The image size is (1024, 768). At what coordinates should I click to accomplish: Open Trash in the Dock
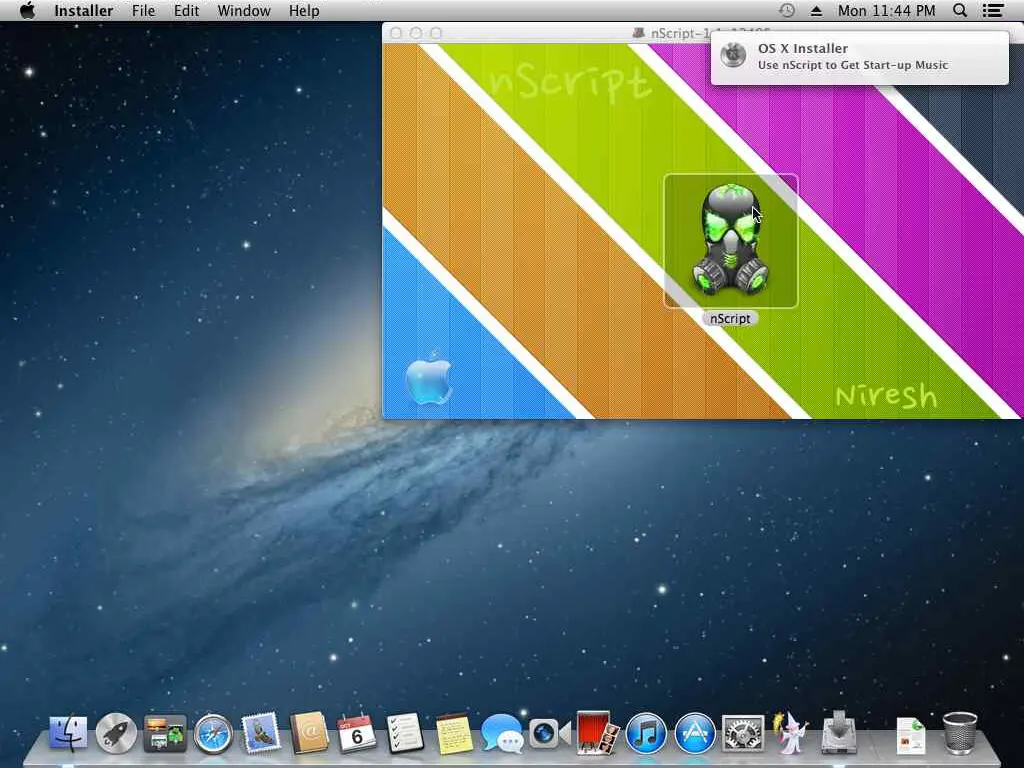(960, 733)
